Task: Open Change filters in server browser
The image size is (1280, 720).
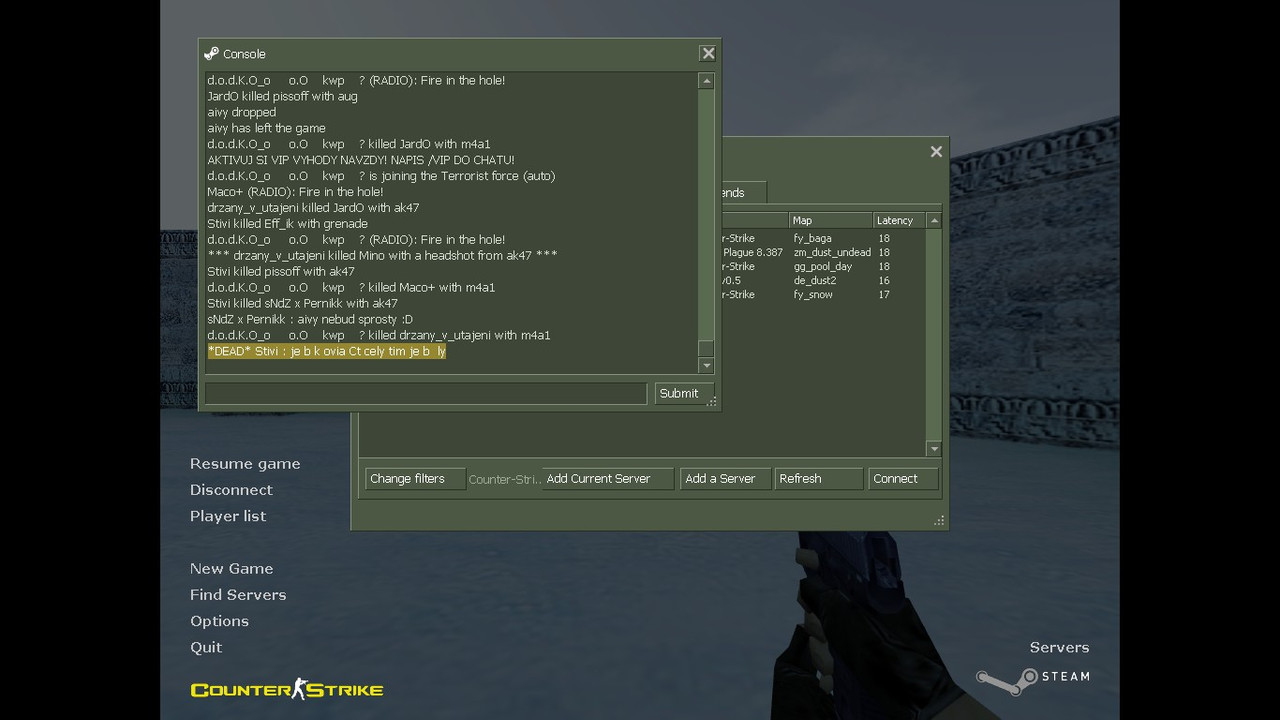Action: click(x=415, y=479)
